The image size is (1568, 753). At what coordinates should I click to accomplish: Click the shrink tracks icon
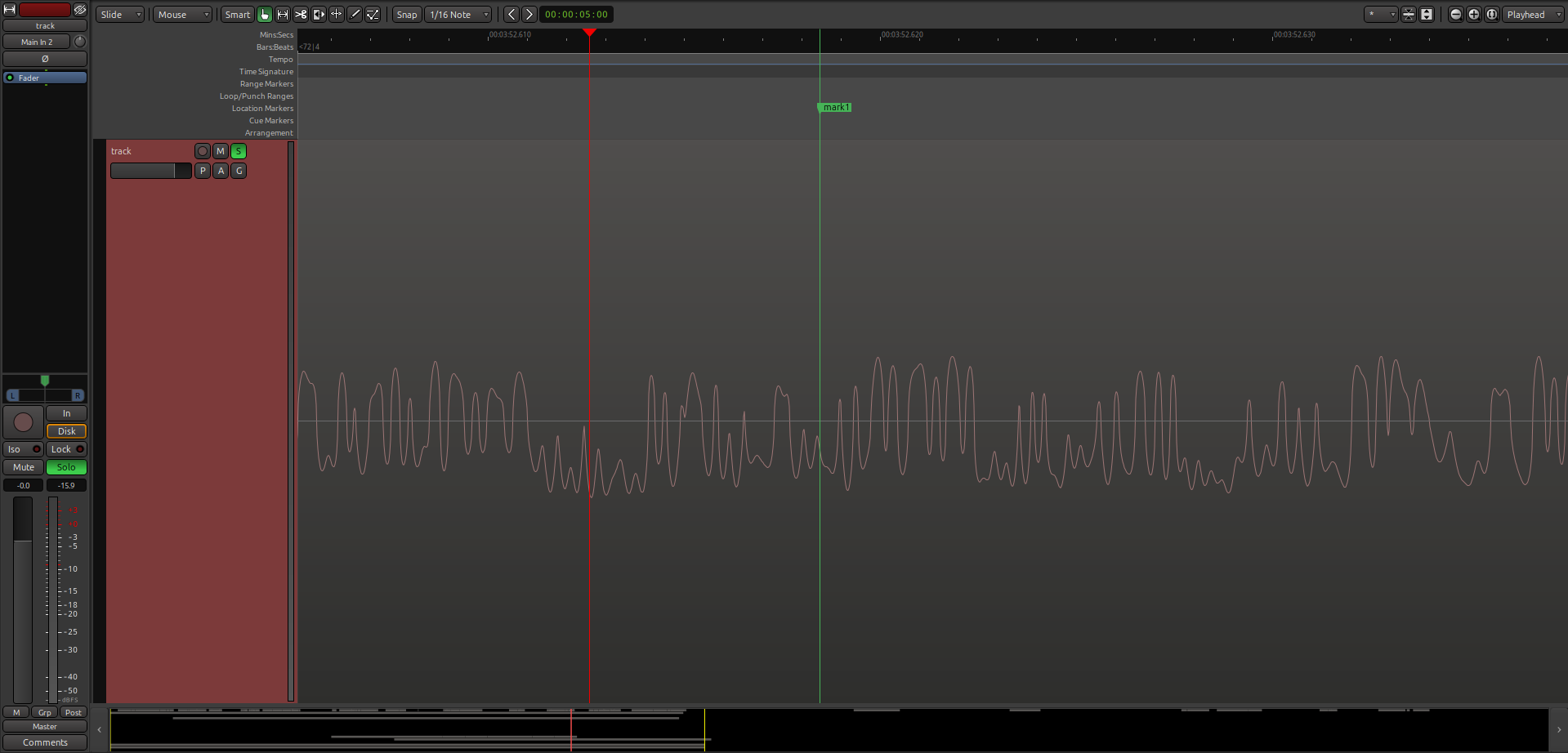click(1409, 15)
